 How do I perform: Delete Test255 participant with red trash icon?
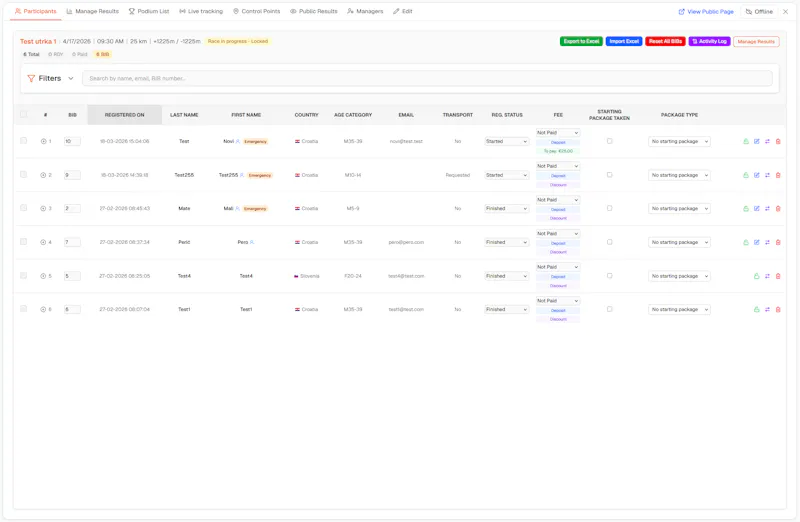(778, 175)
